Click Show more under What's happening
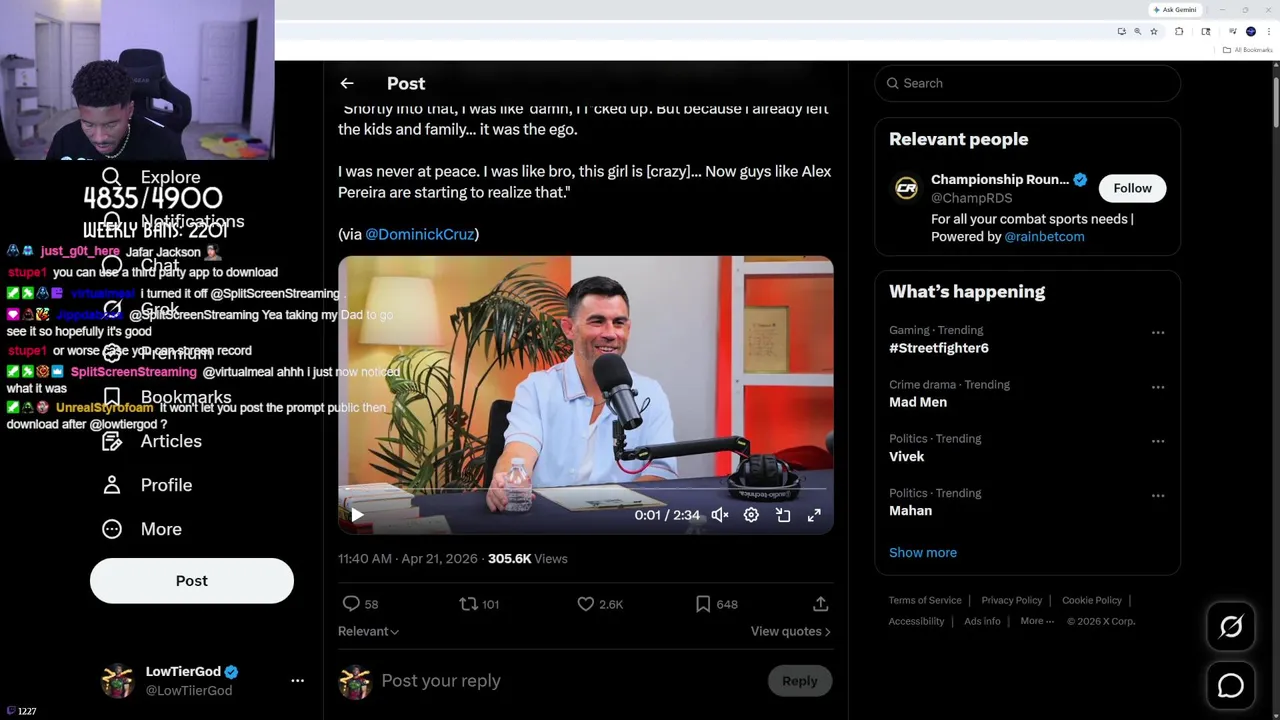This screenshot has height=720, width=1280. (x=923, y=552)
